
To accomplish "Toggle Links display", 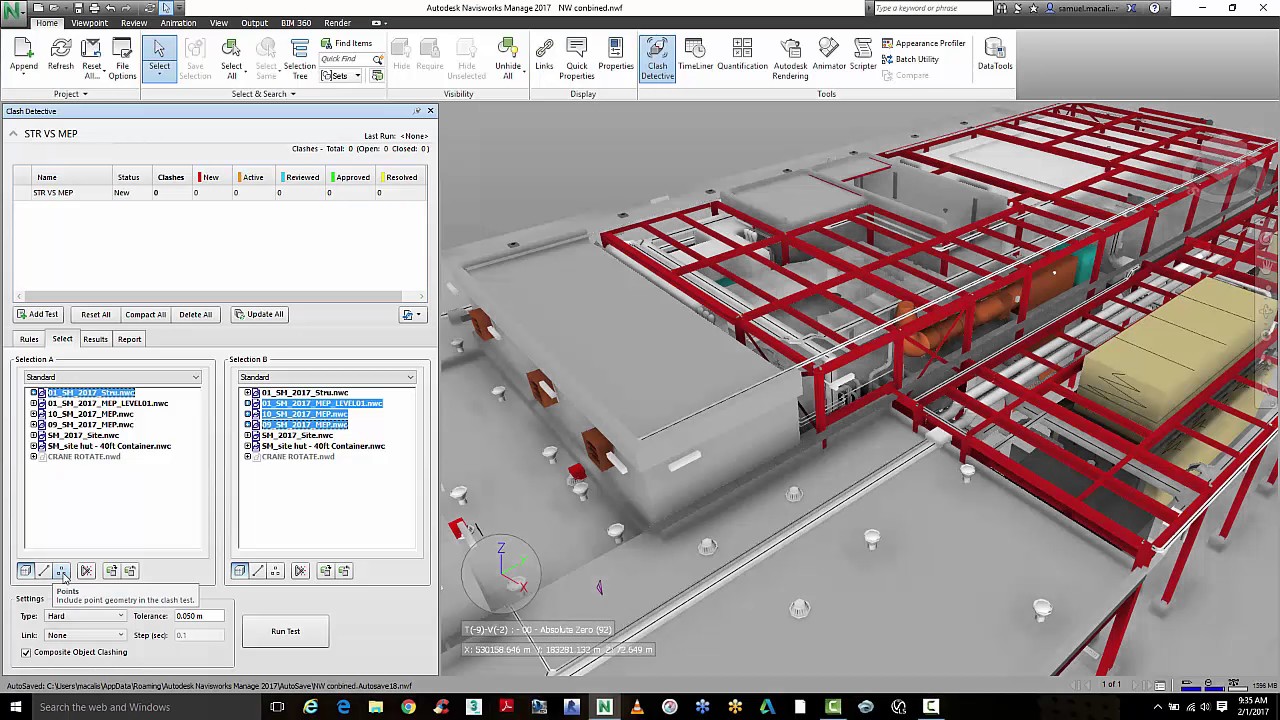I will pos(544,56).
